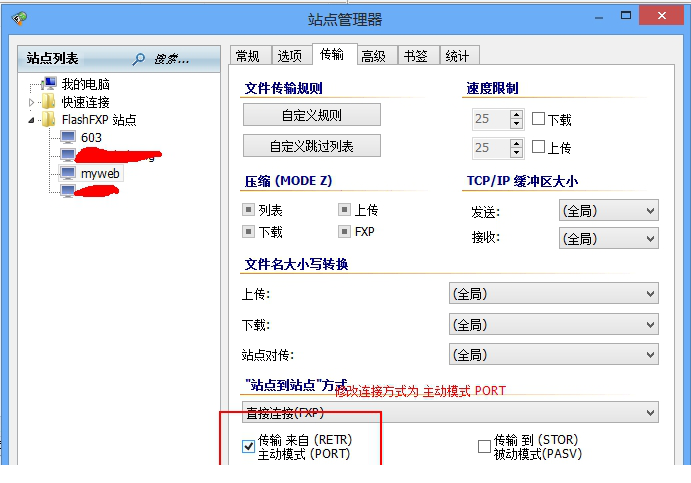This screenshot has width=691, height=483.
Task: Expand the 快速连接 tree node
Action: [x=31, y=102]
